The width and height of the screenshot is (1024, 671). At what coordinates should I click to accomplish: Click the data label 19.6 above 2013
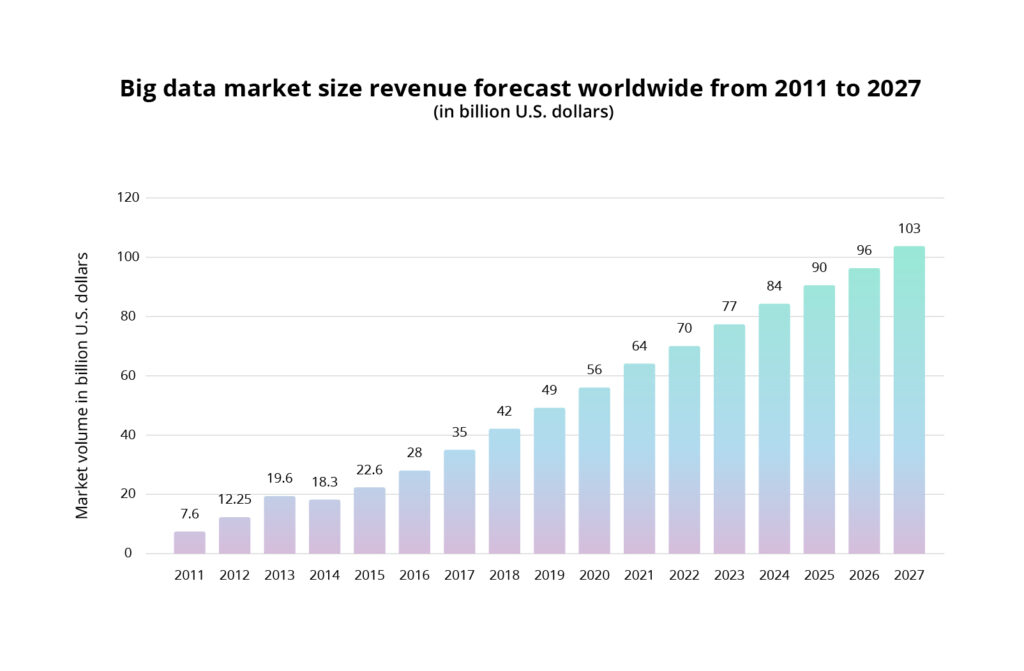click(280, 479)
